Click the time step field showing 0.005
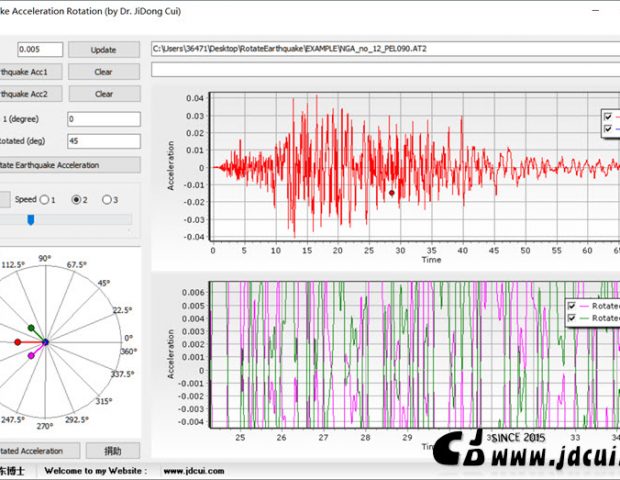 (40, 49)
